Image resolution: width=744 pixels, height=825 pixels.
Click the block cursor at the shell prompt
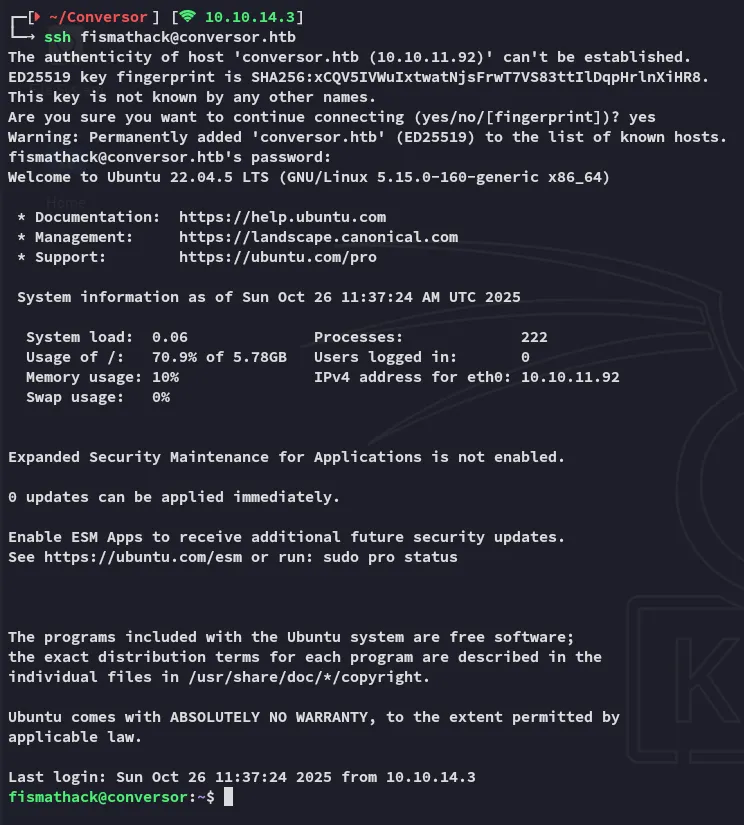(229, 796)
